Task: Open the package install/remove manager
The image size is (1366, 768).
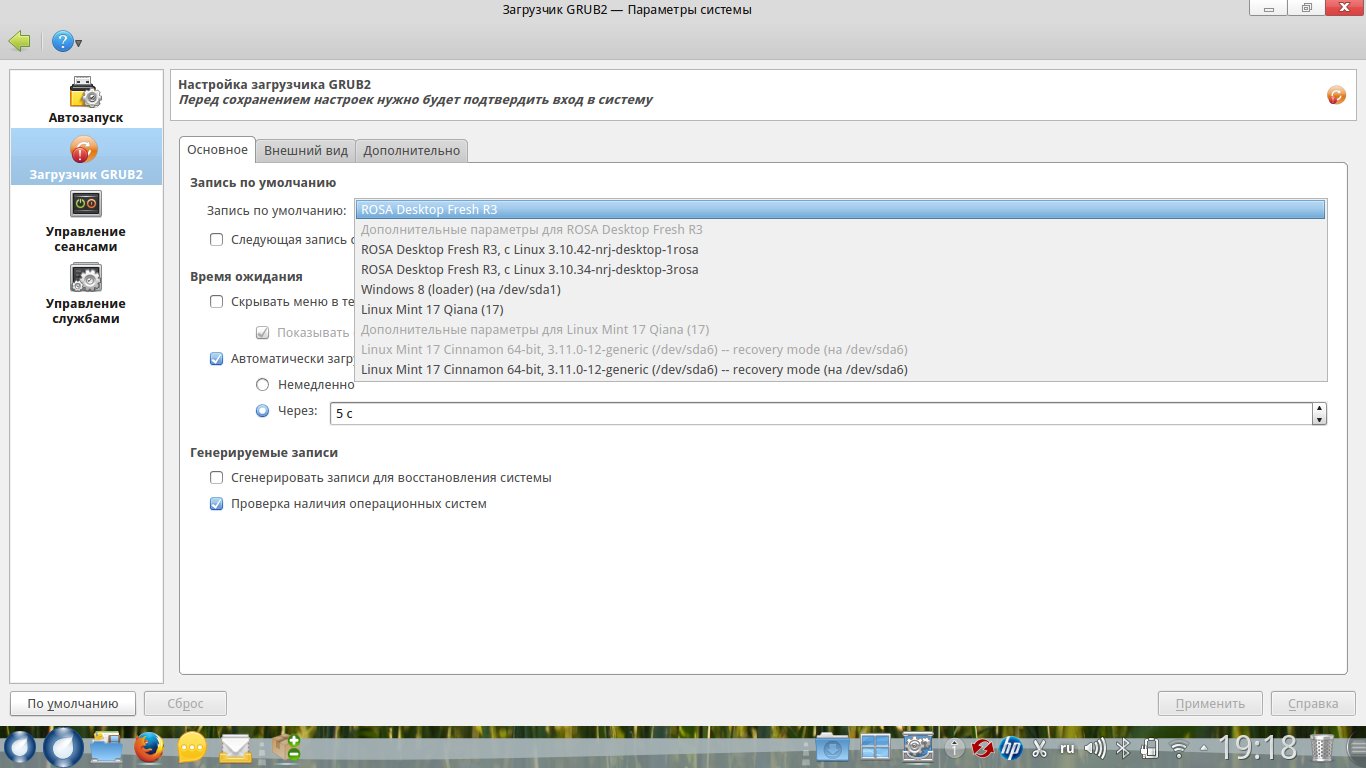Action: (x=287, y=748)
